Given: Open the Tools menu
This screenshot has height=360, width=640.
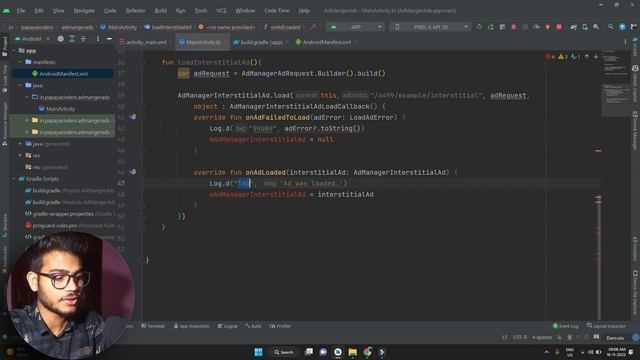Looking at the screenshot, I should (x=200, y=11).
